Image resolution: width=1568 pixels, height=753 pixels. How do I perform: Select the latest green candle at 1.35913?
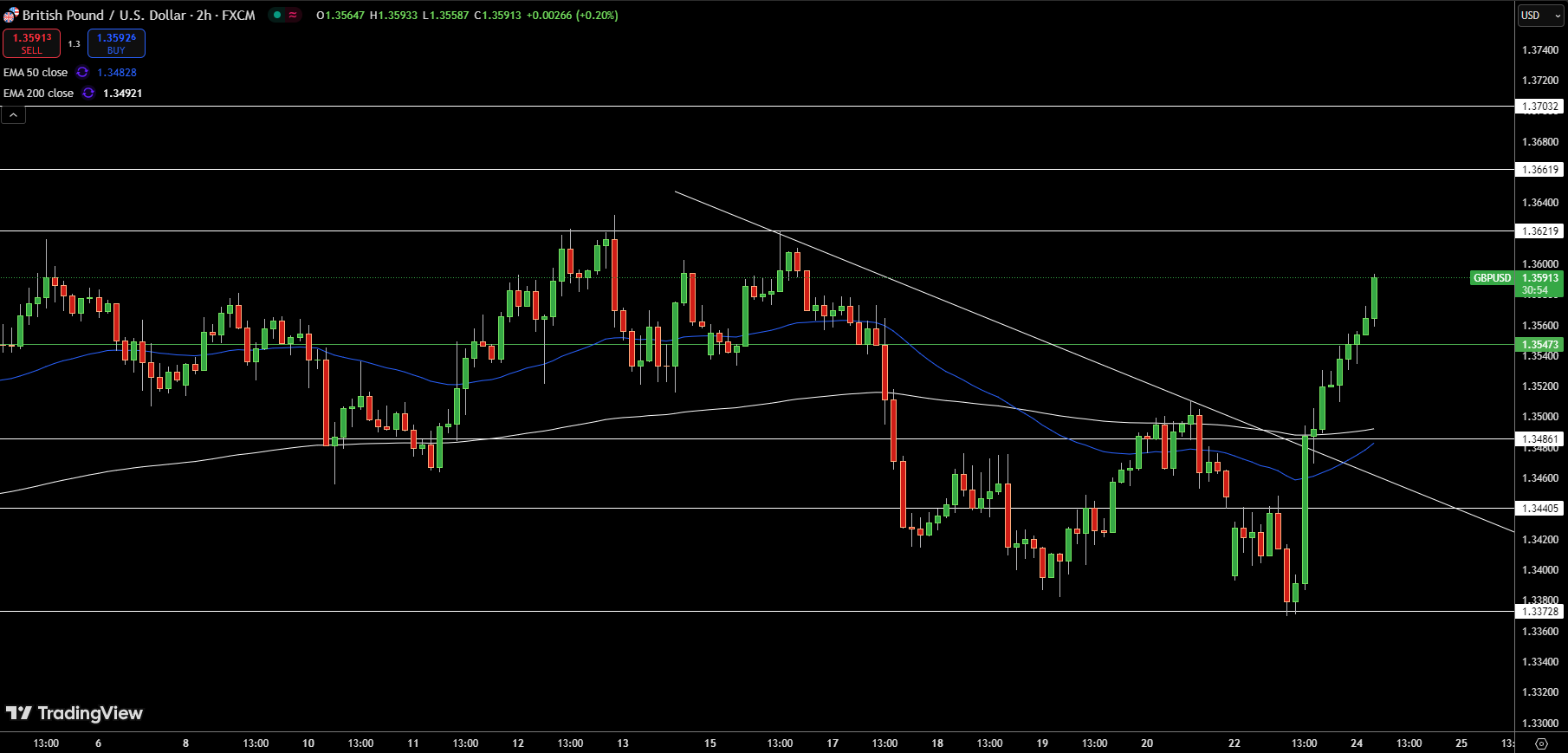[x=1375, y=298]
